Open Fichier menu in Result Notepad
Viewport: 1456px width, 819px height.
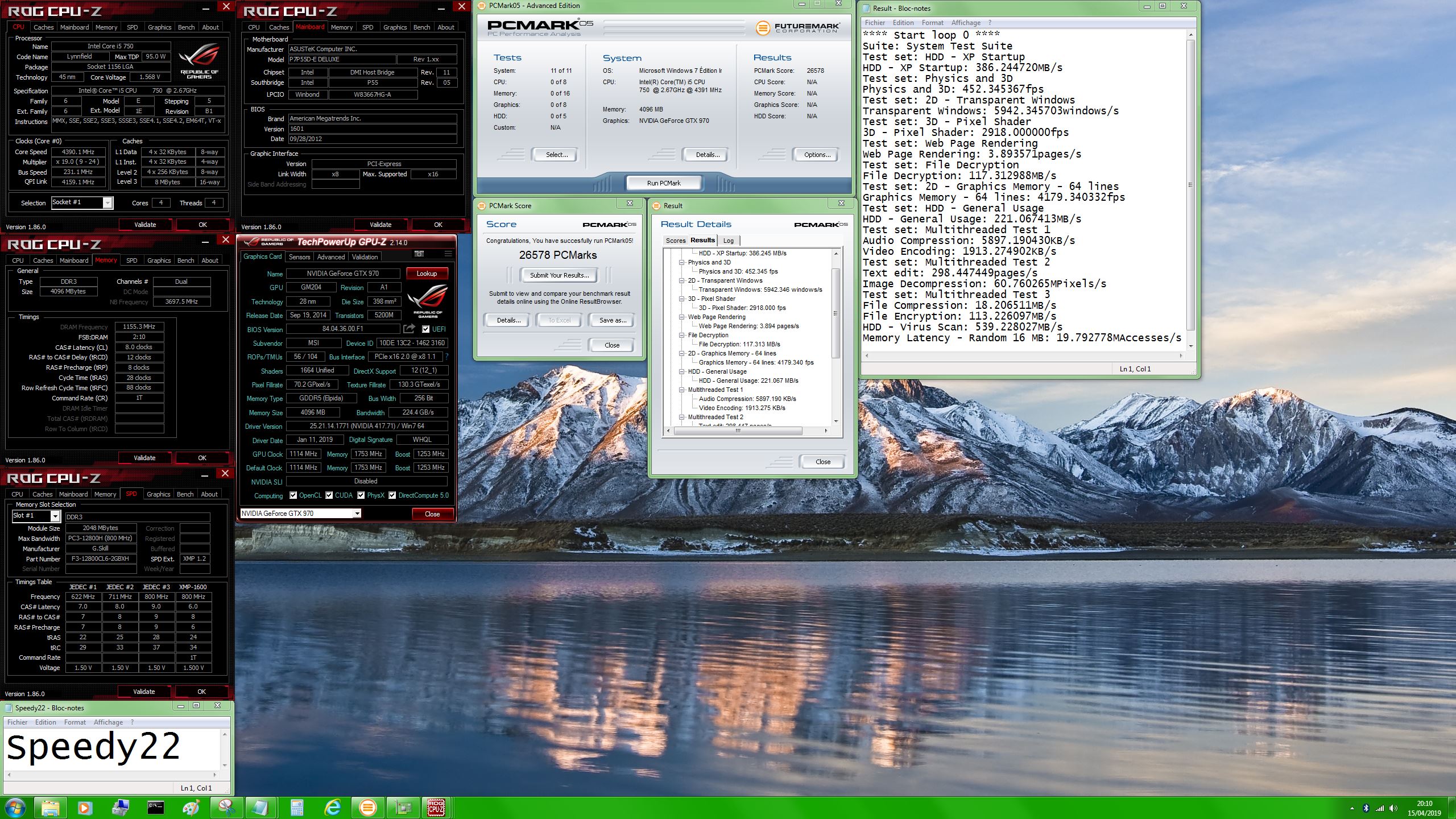[x=875, y=23]
